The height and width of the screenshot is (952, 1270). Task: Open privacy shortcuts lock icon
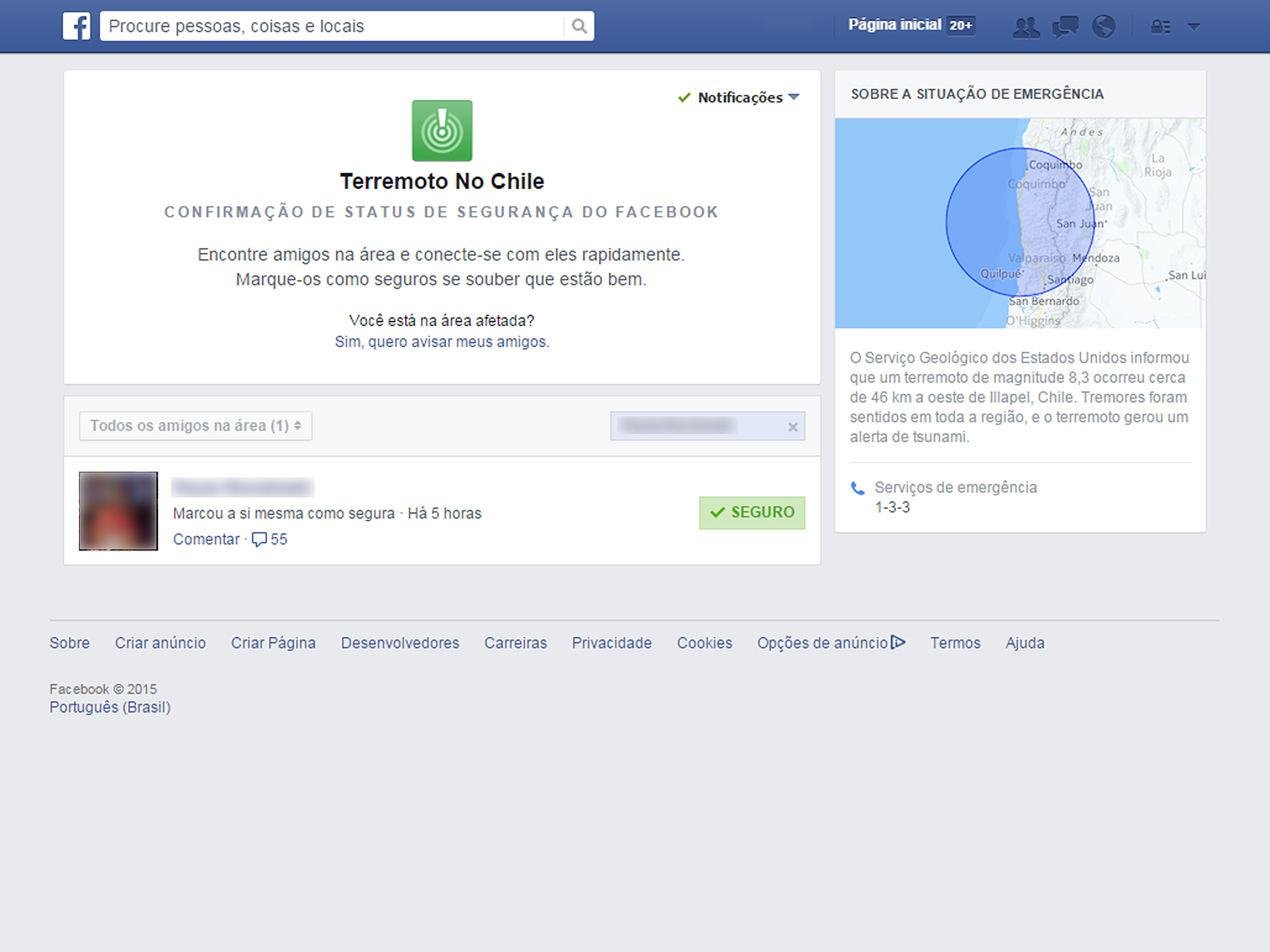[x=1160, y=26]
